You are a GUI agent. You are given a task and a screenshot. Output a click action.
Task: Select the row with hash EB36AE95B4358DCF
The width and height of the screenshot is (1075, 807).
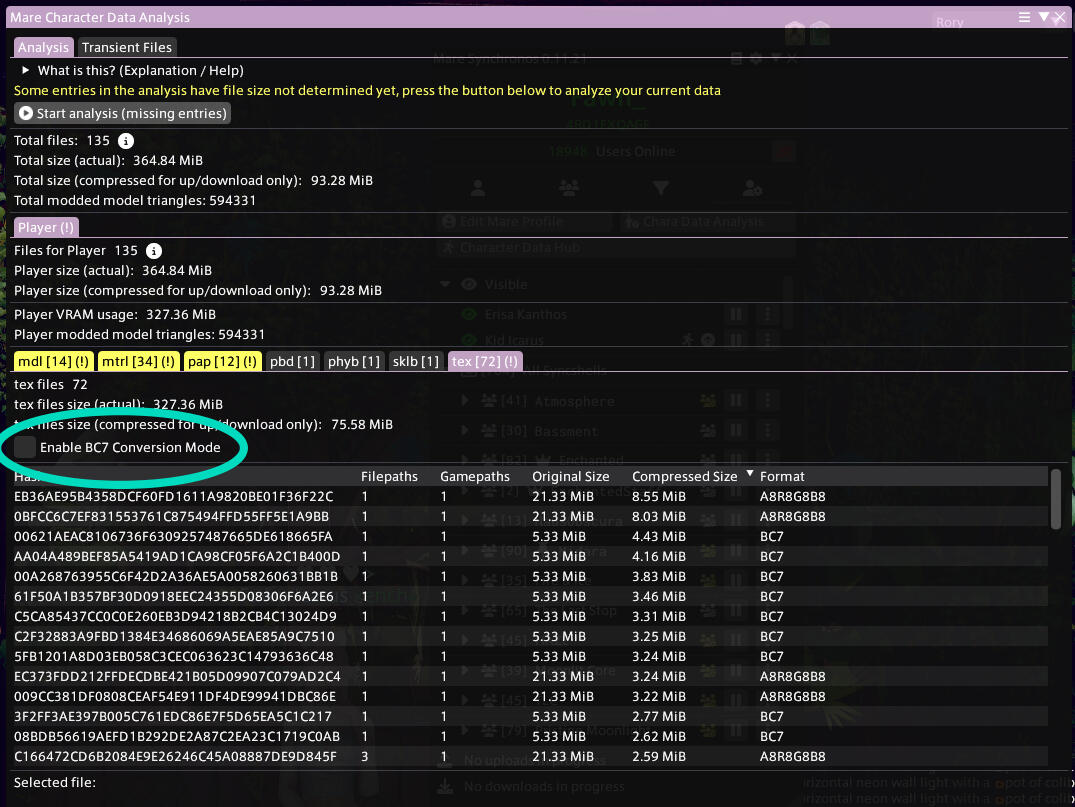pyautogui.click(x=173, y=497)
